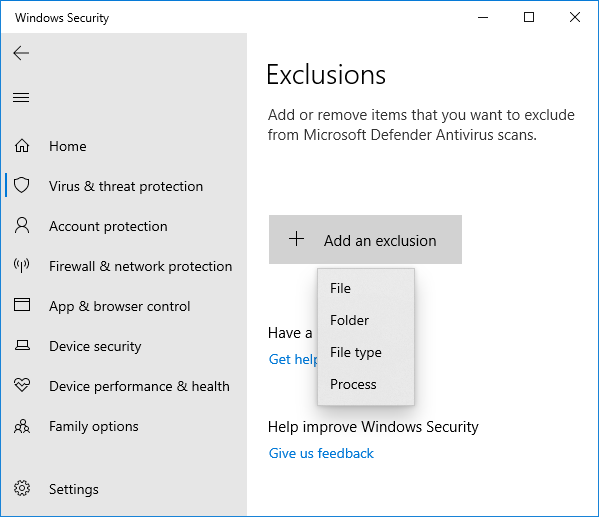
Task: Click the Give us feedback link
Action: point(321,453)
